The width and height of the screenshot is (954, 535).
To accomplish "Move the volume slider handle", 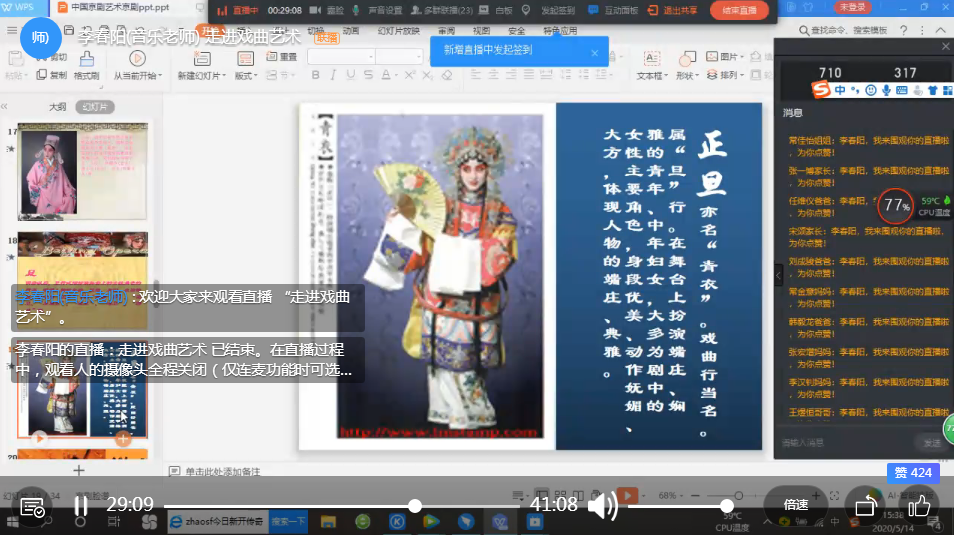I will (x=726, y=506).
